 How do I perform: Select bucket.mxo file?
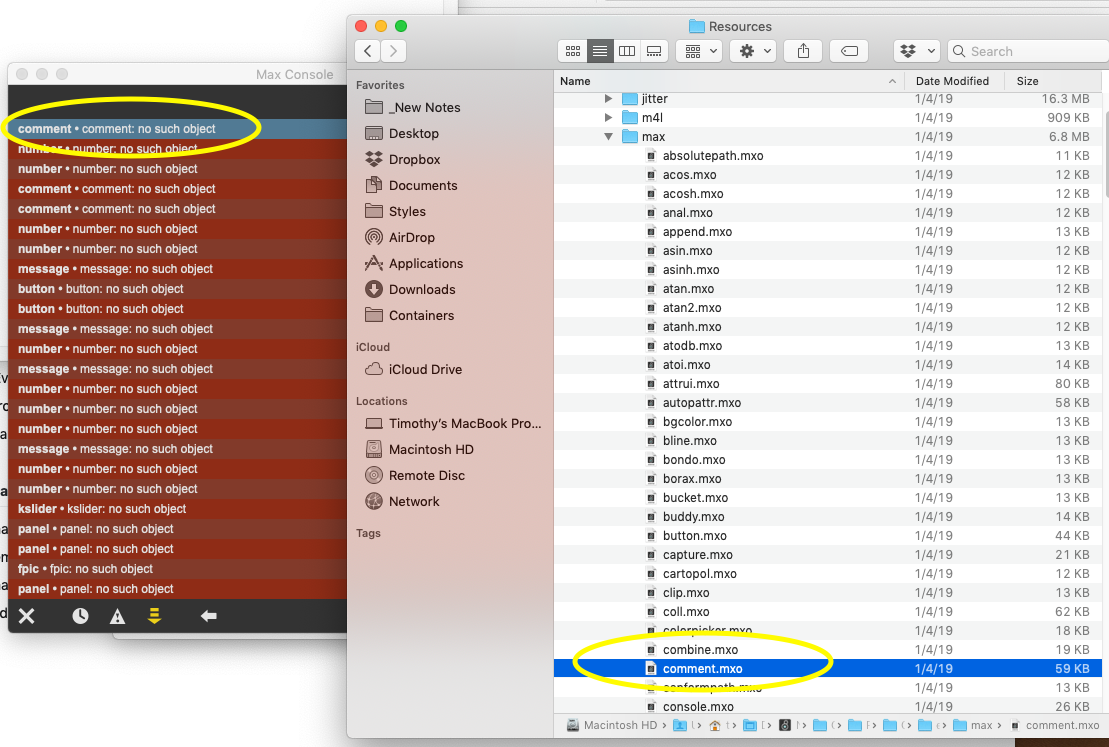click(828, 498)
